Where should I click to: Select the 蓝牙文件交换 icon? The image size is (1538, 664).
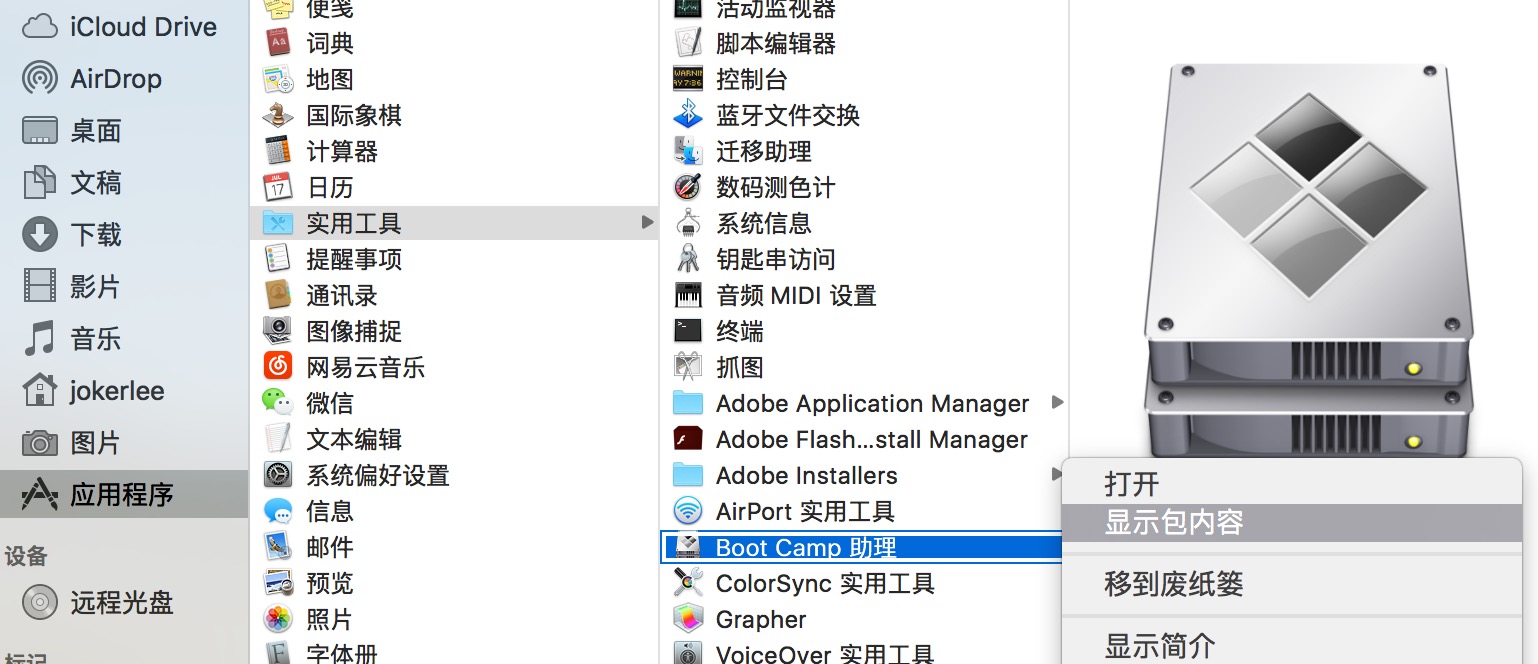coord(688,115)
